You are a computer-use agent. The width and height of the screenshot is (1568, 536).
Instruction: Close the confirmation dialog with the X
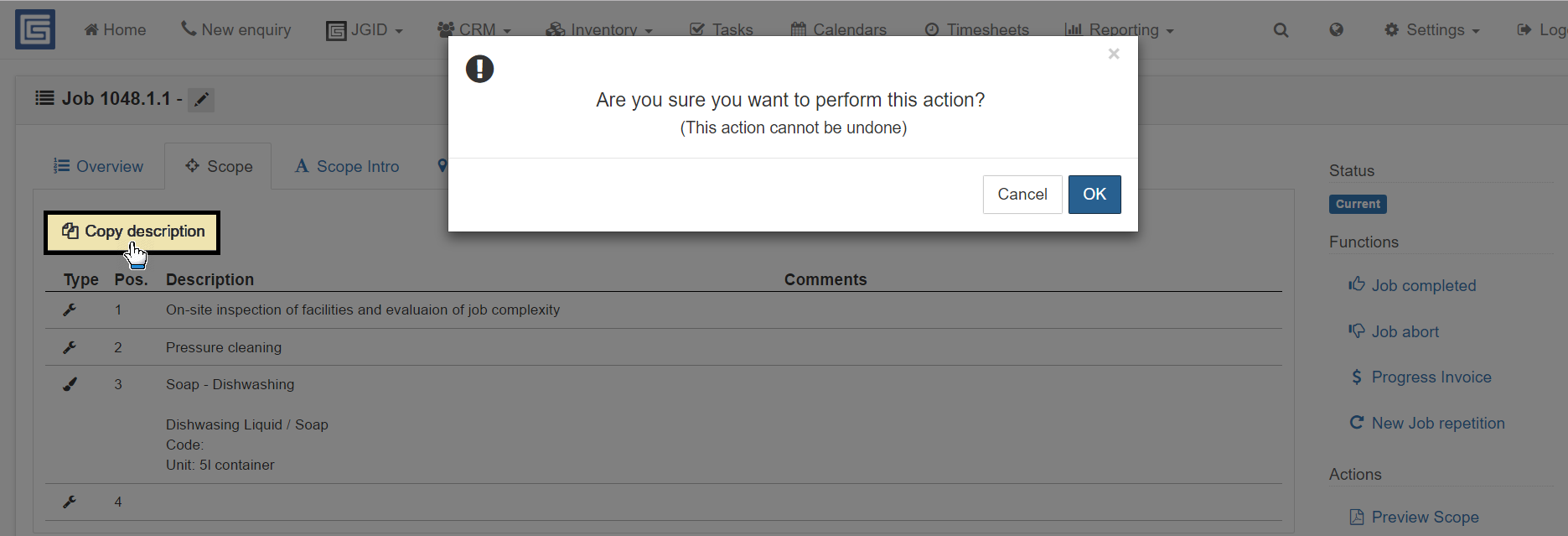click(x=1114, y=54)
